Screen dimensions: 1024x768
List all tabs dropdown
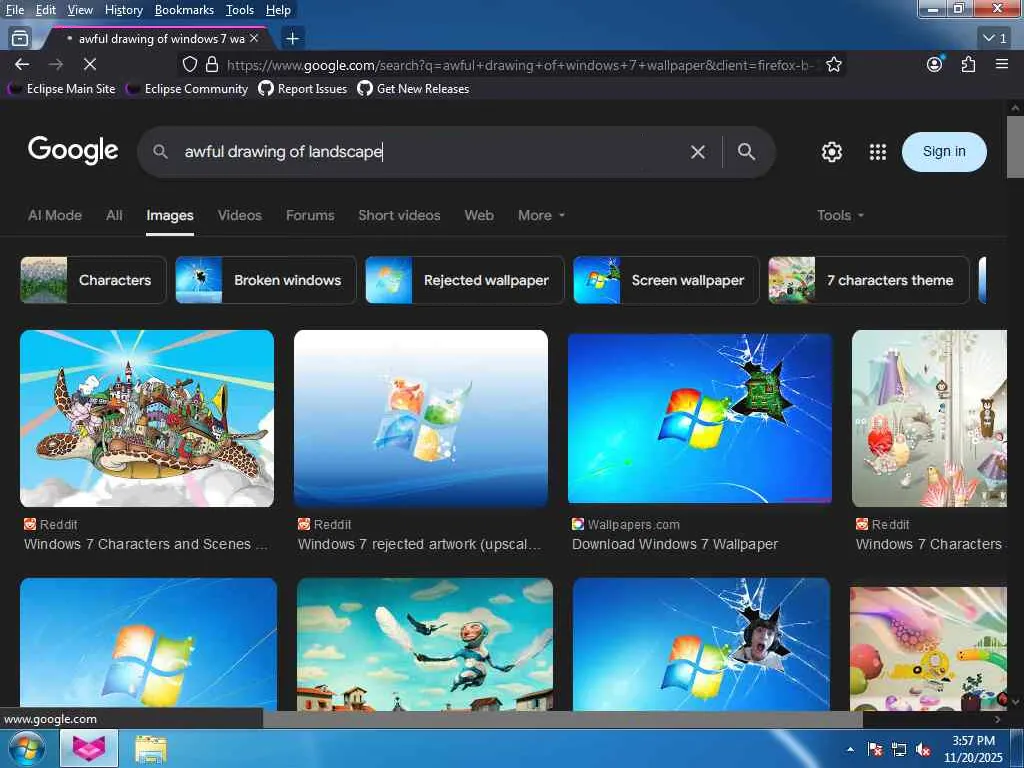coord(995,39)
